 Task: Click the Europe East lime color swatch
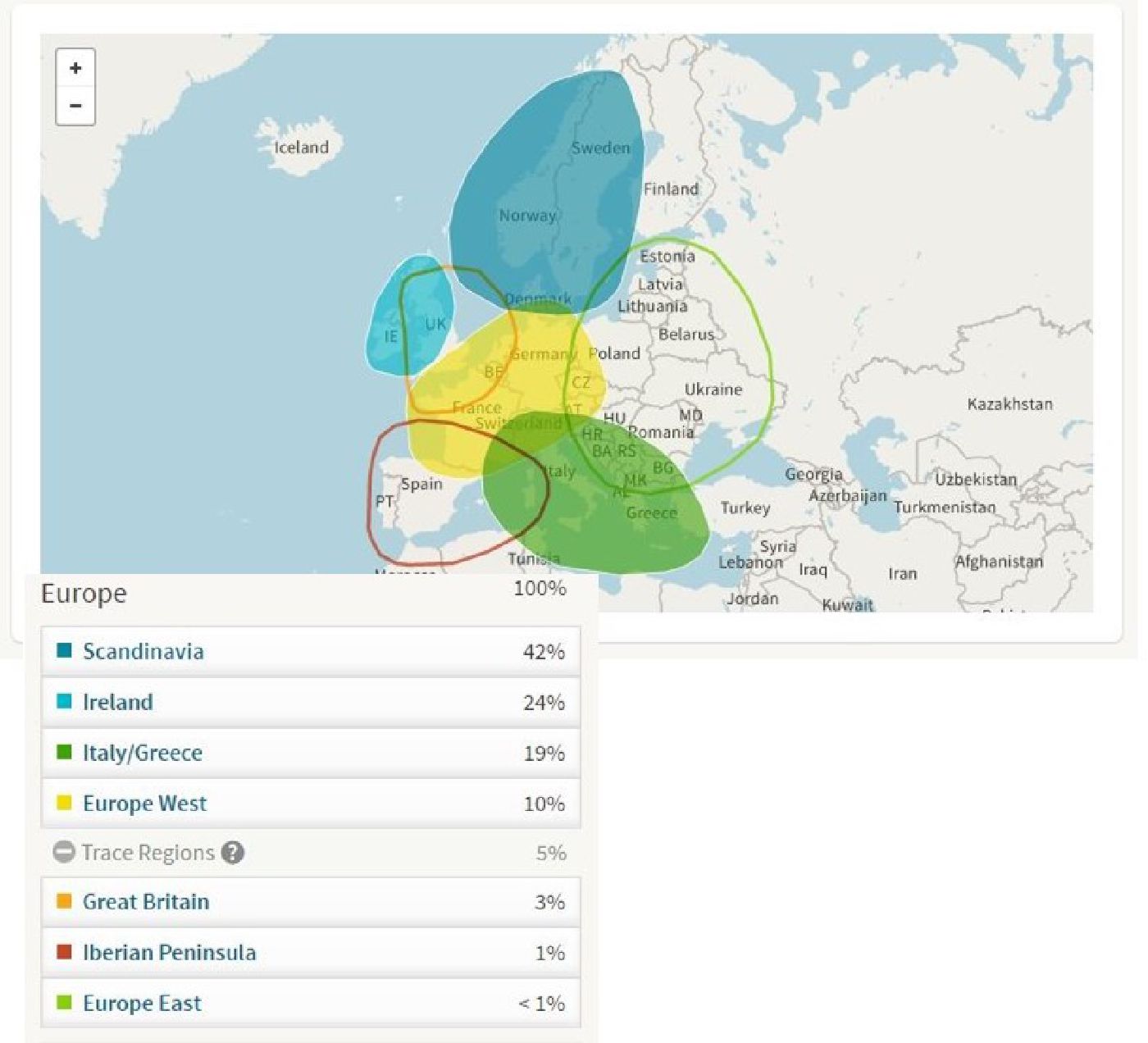(64, 1003)
